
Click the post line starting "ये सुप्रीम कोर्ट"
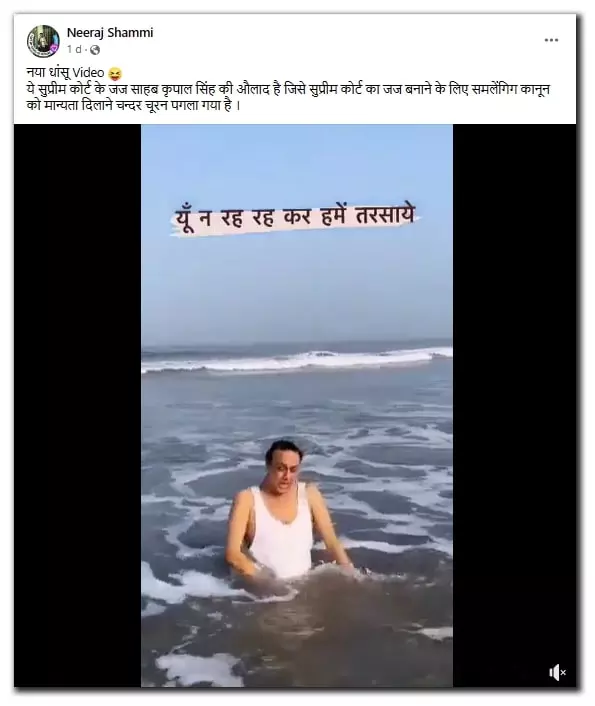point(288,90)
